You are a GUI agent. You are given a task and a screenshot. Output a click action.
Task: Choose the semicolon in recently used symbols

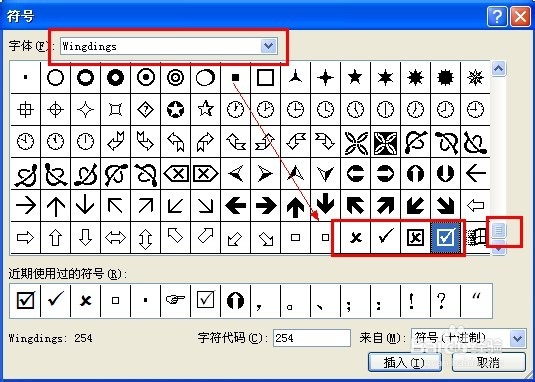tap(349, 305)
